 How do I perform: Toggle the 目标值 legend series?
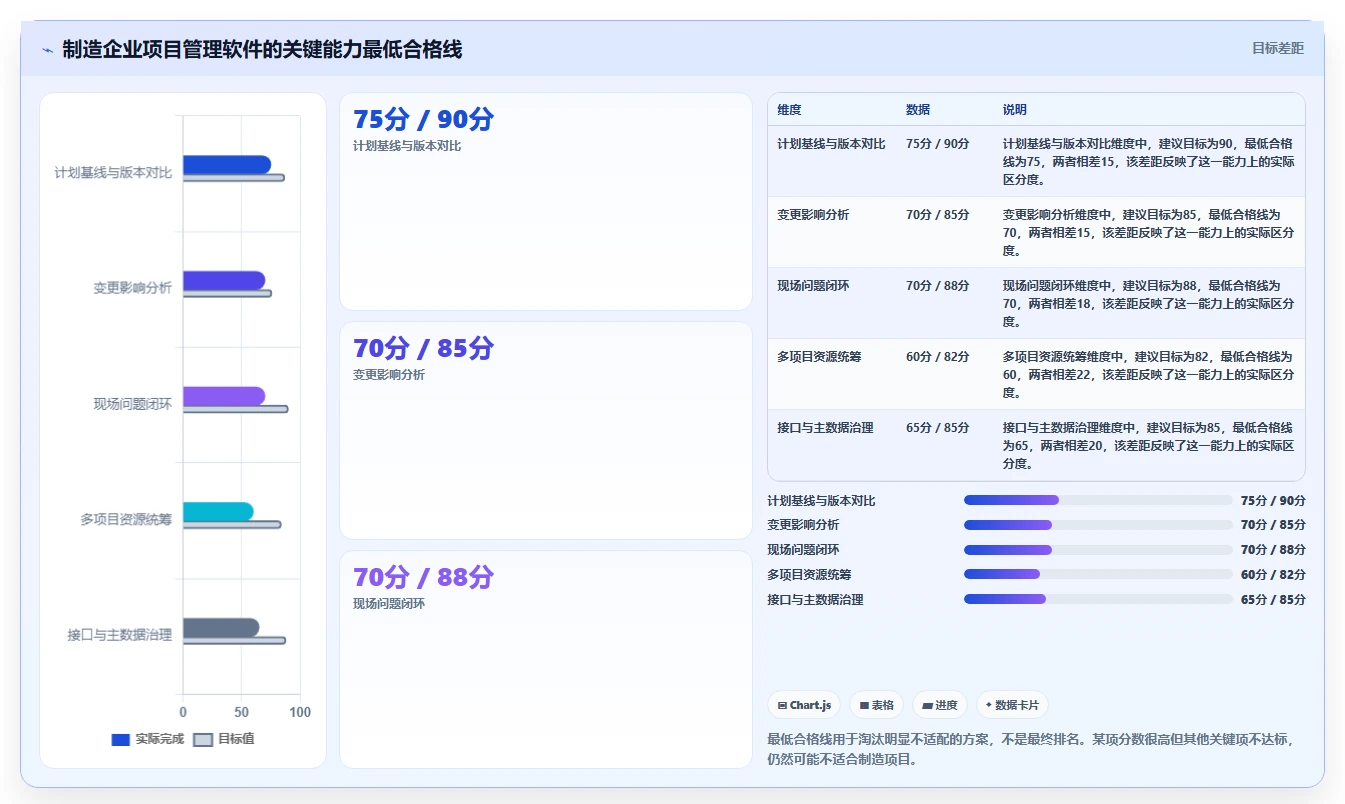[x=224, y=739]
